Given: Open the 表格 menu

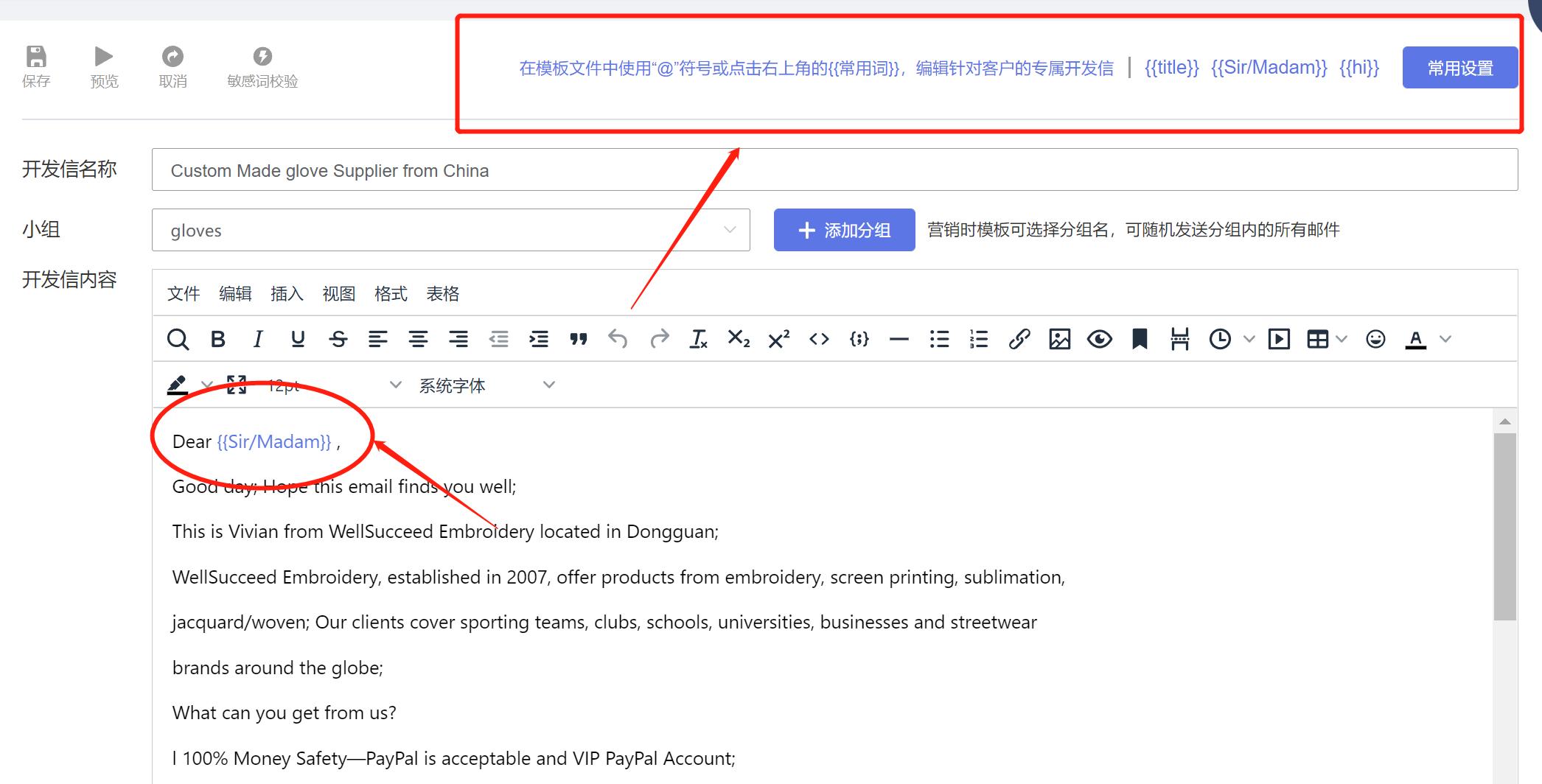Looking at the screenshot, I should (443, 293).
